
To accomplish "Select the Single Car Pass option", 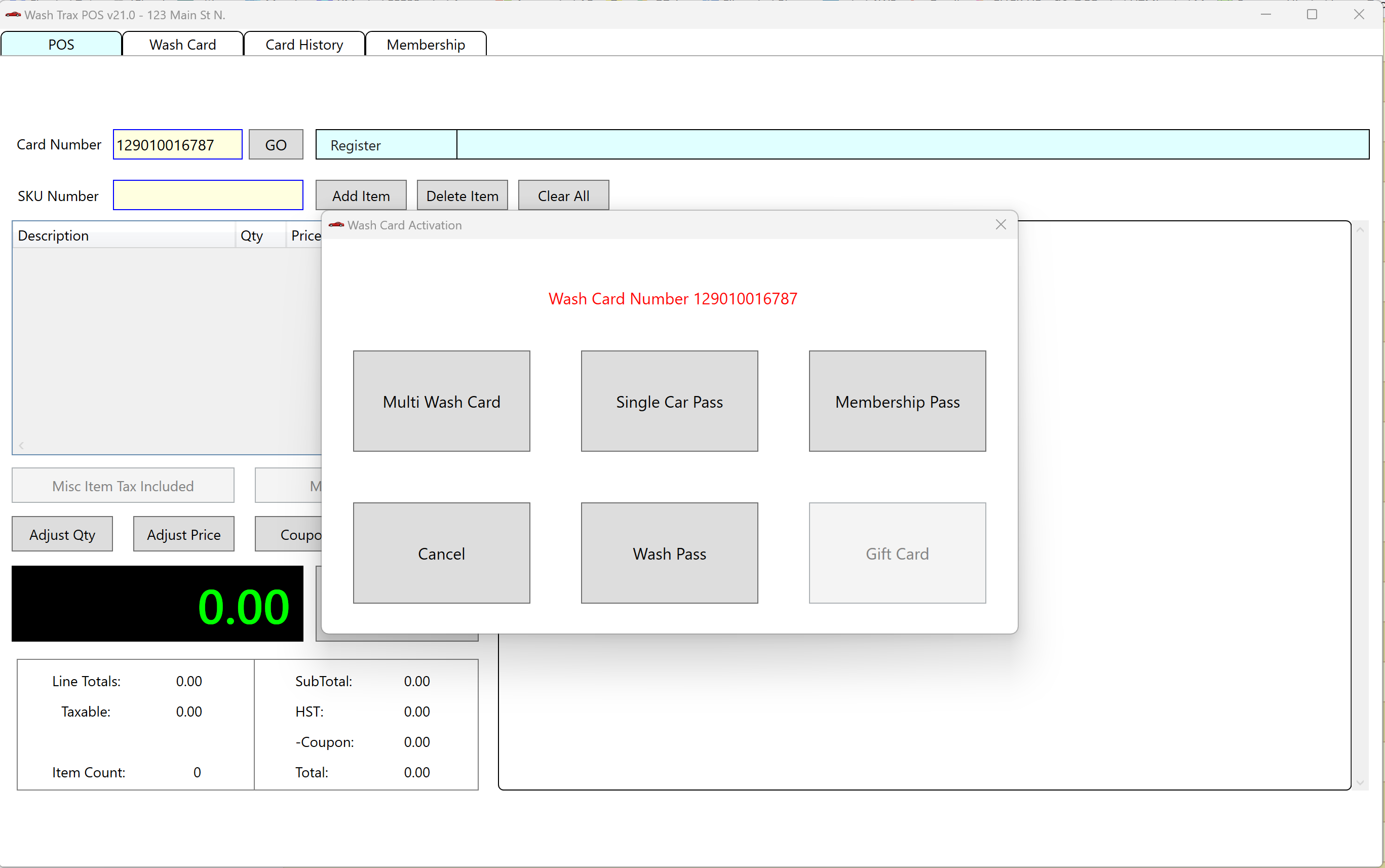I will tap(669, 401).
